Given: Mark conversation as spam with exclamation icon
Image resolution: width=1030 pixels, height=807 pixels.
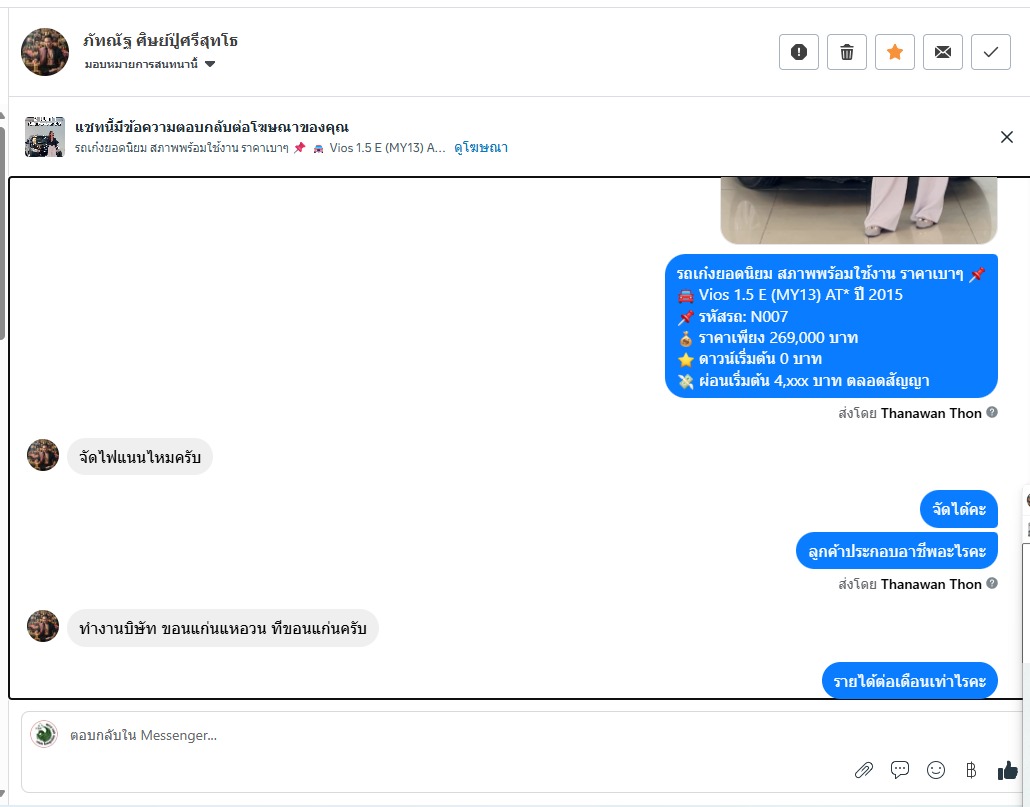Looking at the screenshot, I should pyautogui.click(x=799, y=52).
